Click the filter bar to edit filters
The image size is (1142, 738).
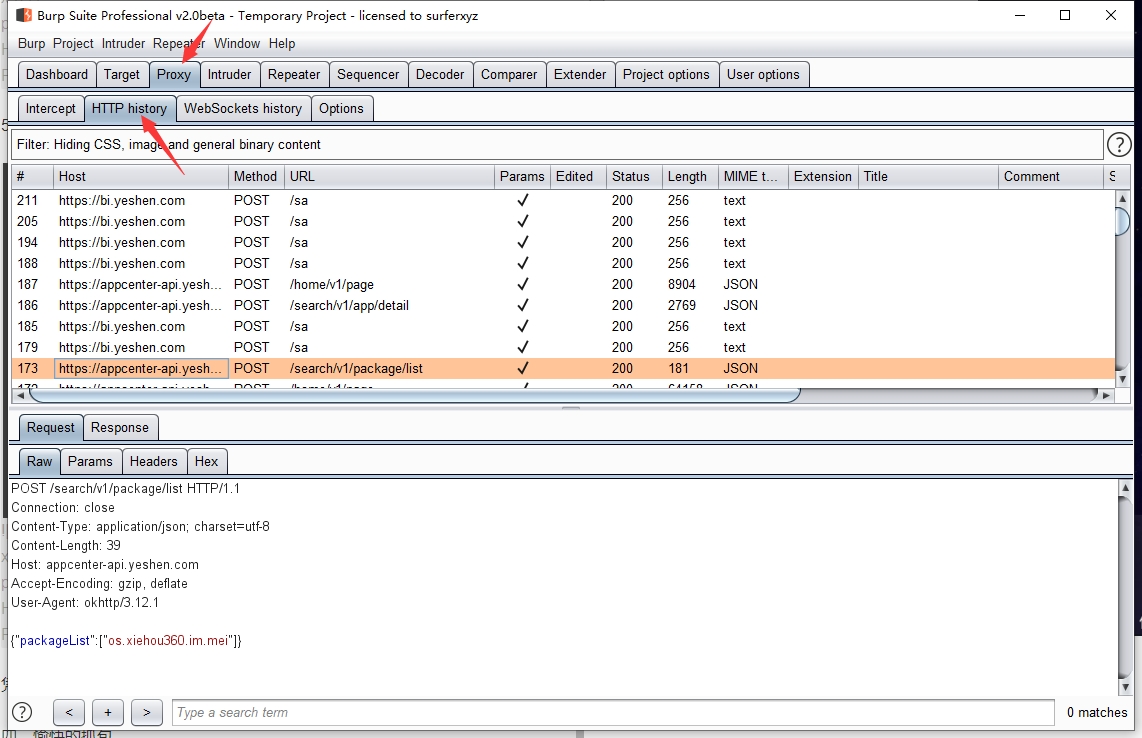557,144
